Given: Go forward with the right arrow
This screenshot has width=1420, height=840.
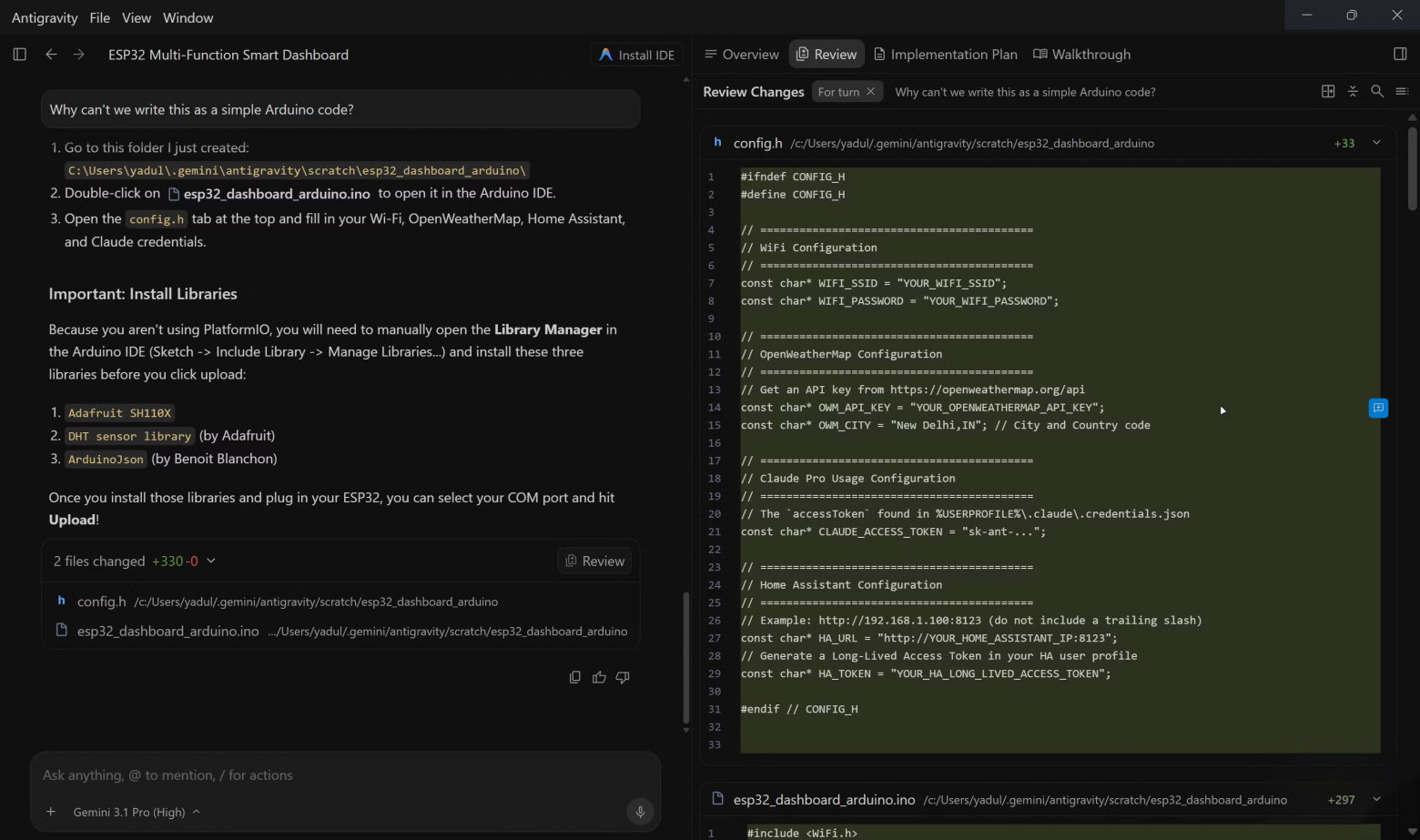Looking at the screenshot, I should 79,55.
